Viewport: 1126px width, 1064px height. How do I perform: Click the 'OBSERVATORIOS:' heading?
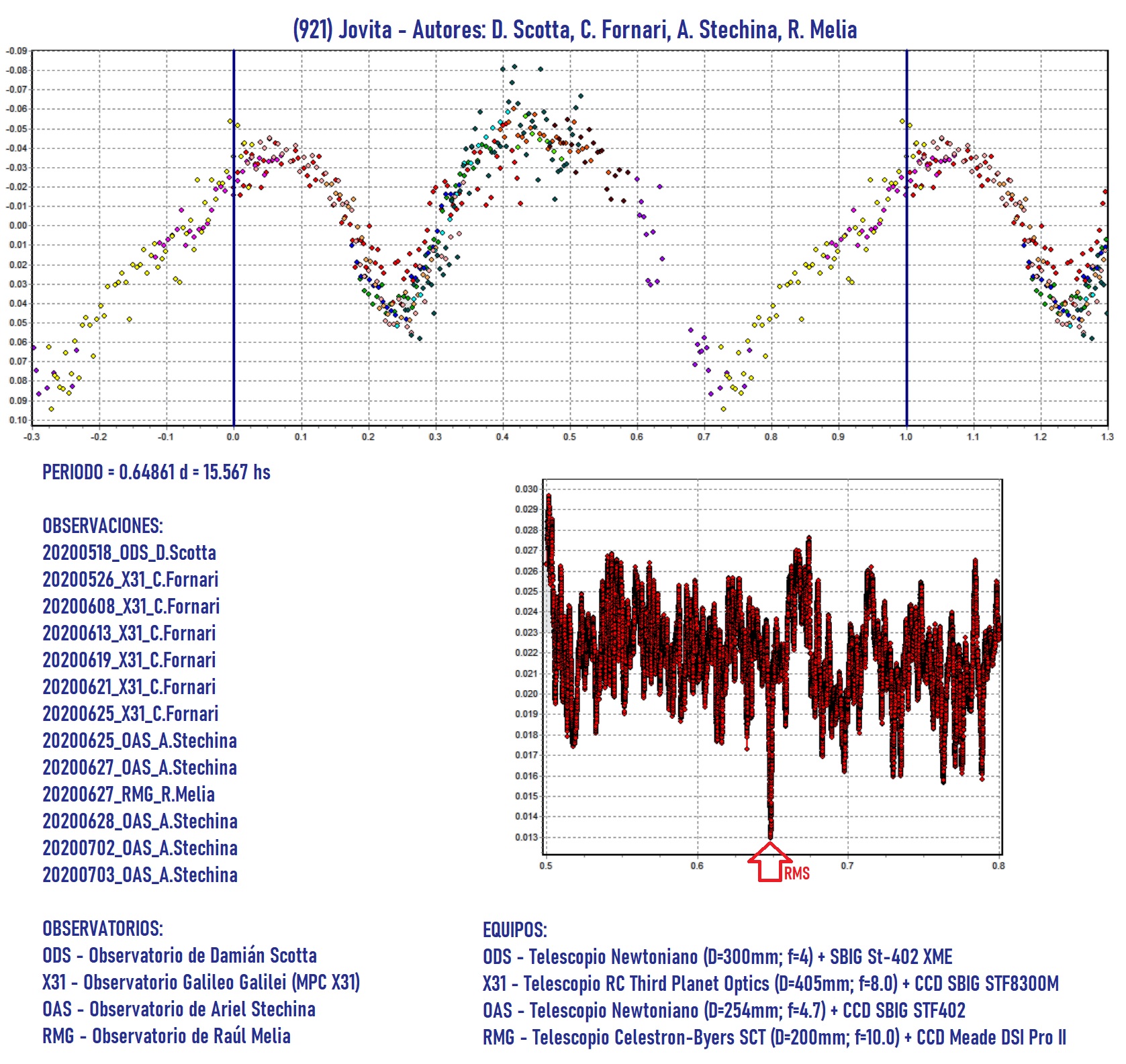(x=103, y=928)
